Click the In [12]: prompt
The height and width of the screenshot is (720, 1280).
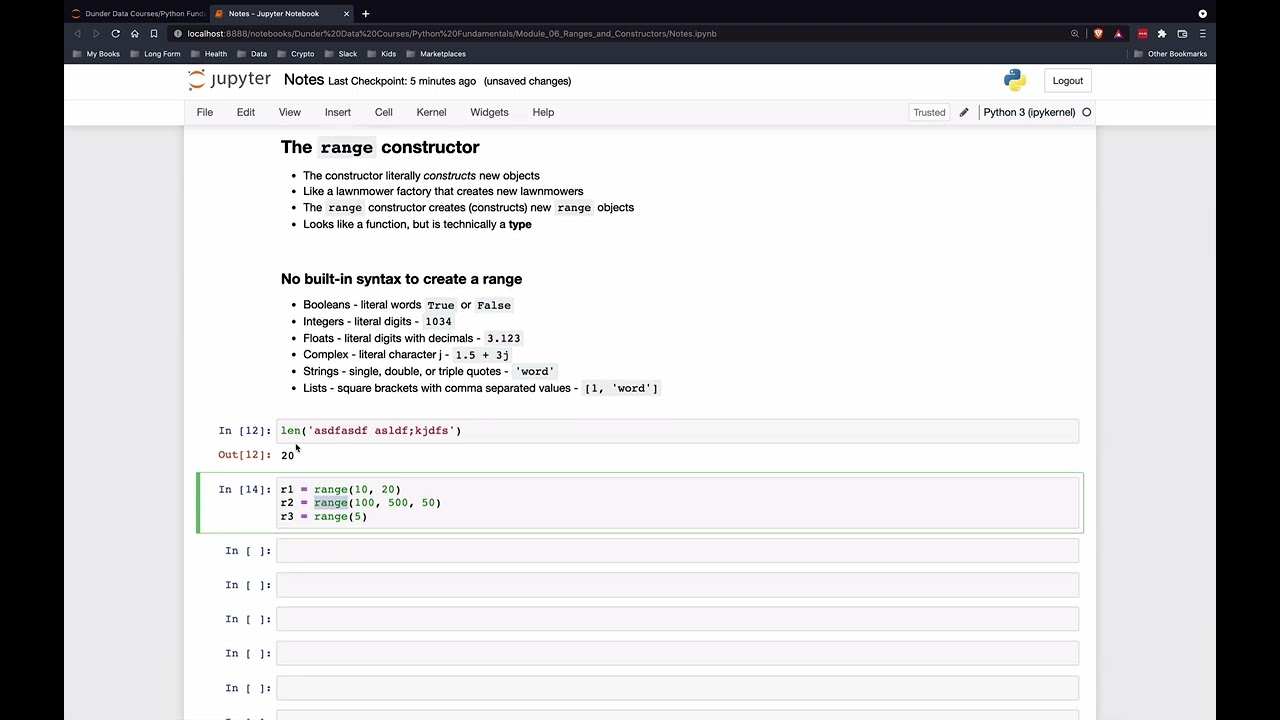244,431
